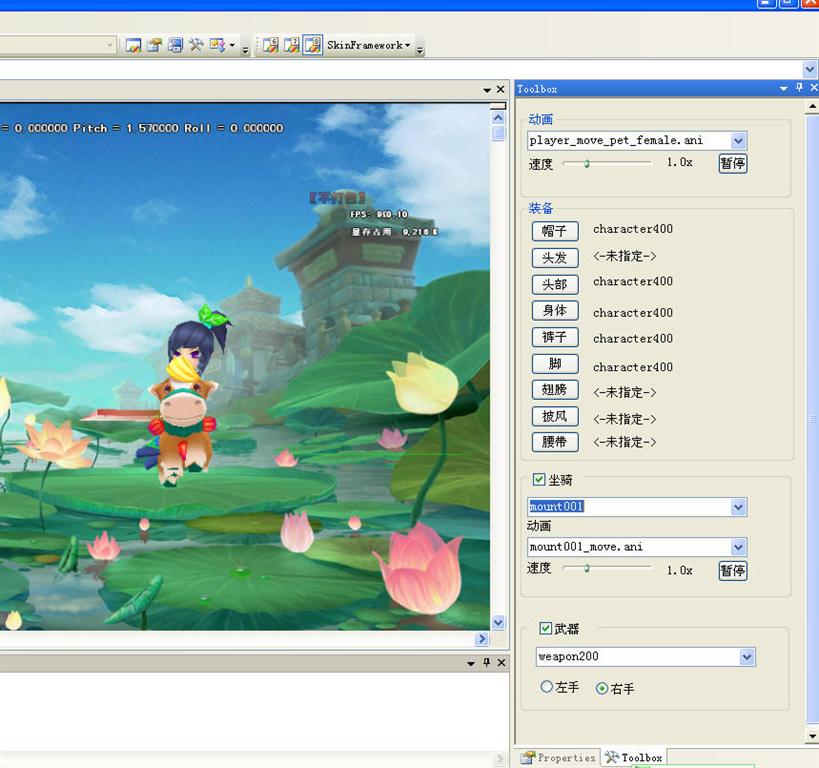Select the highlighted theme icon numbered 8
Screen dimensions: 819x768
point(313,45)
